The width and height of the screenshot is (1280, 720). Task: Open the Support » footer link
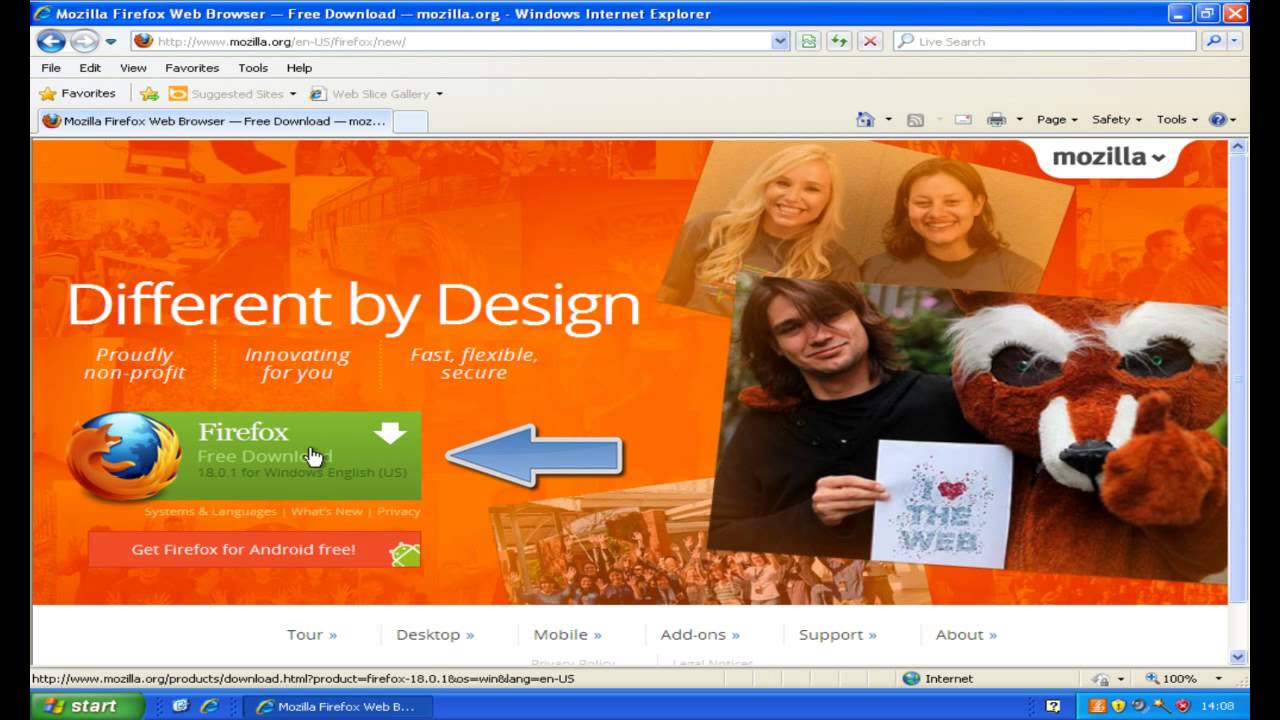pyautogui.click(x=838, y=634)
